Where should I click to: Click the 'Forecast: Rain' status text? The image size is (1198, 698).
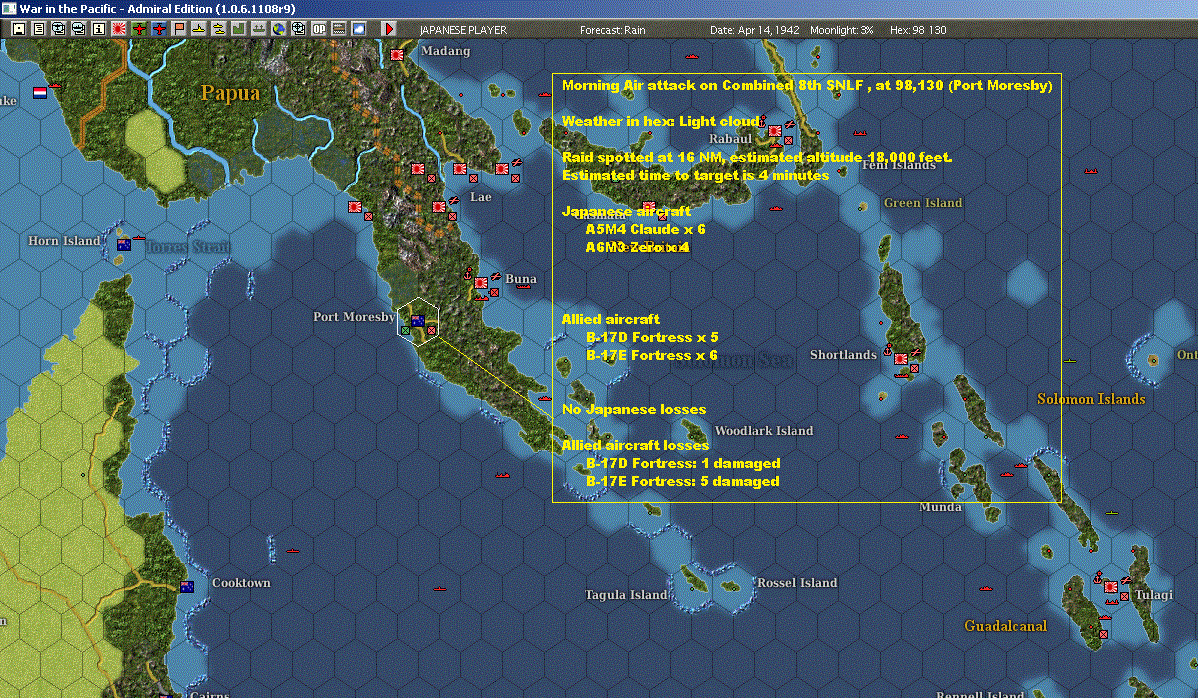(x=613, y=30)
